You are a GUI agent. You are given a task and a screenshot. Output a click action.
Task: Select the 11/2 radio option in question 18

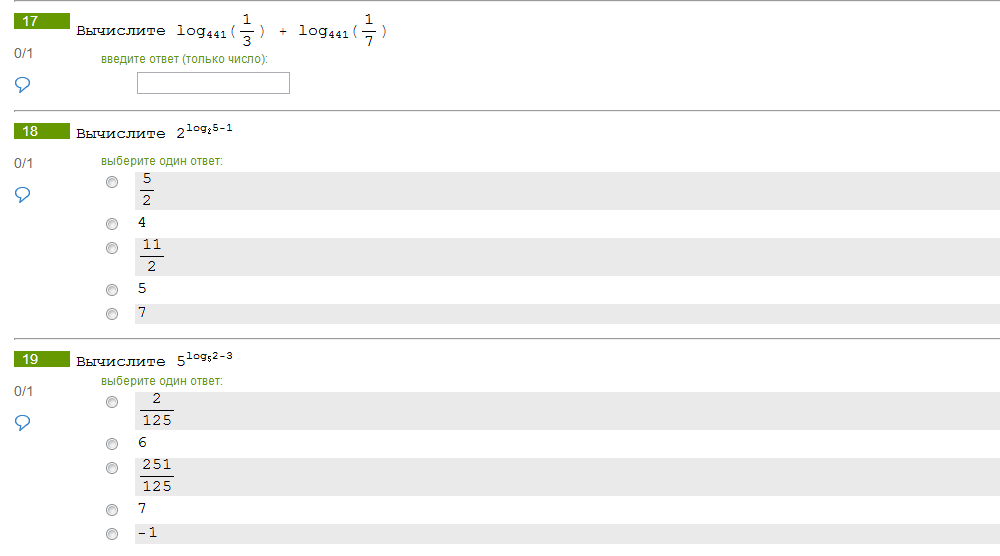click(x=112, y=248)
